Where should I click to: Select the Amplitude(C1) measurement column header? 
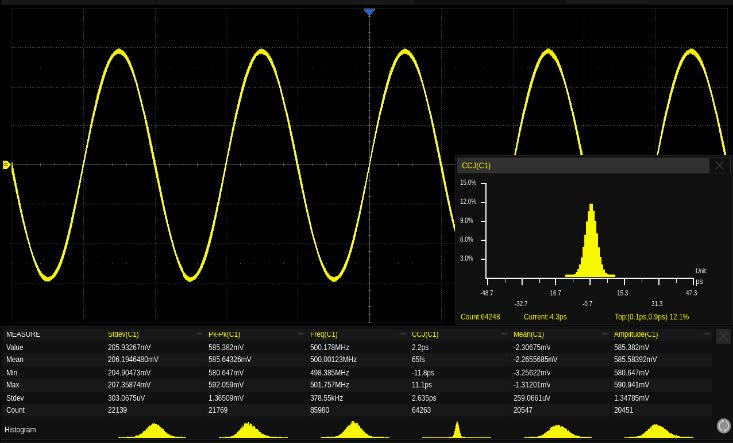click(636, 334)
